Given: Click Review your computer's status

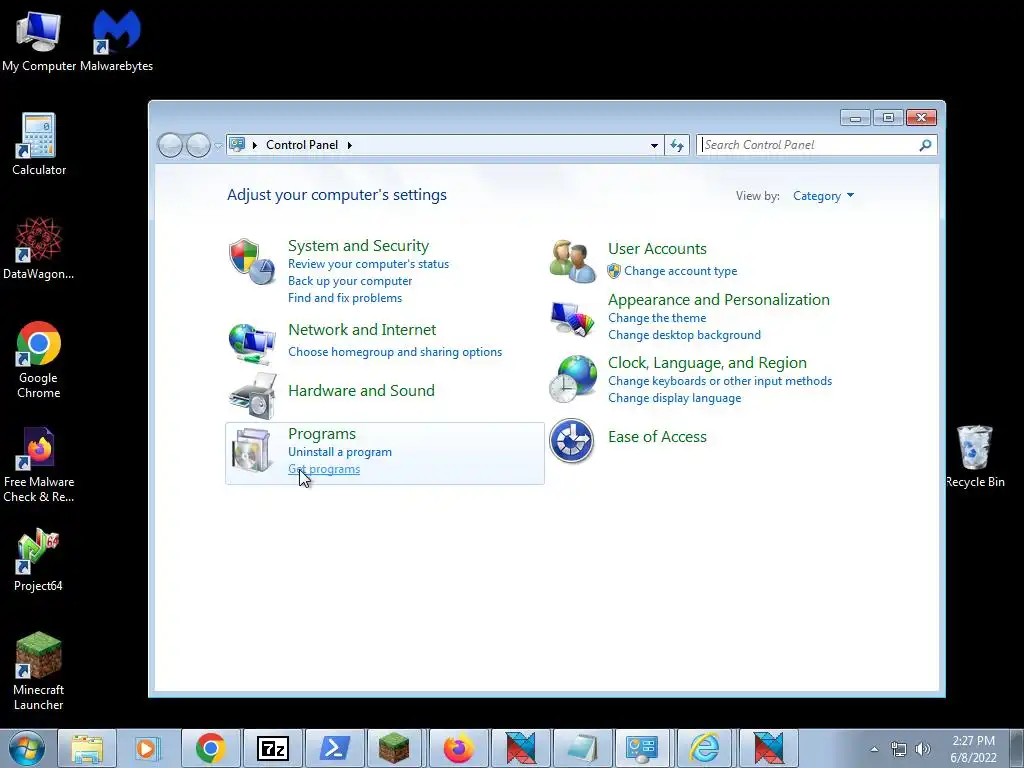Looking at the screenshot, I should pyautogui.click(x=368, y=264).
